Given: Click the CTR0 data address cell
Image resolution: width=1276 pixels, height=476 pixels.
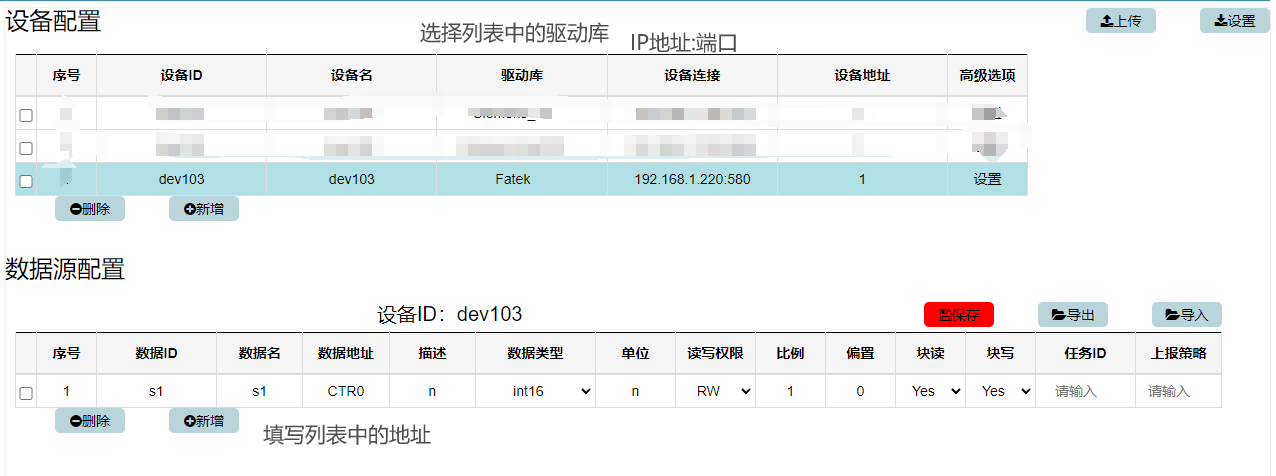Looking at the screenshot, I should point(346,392).
